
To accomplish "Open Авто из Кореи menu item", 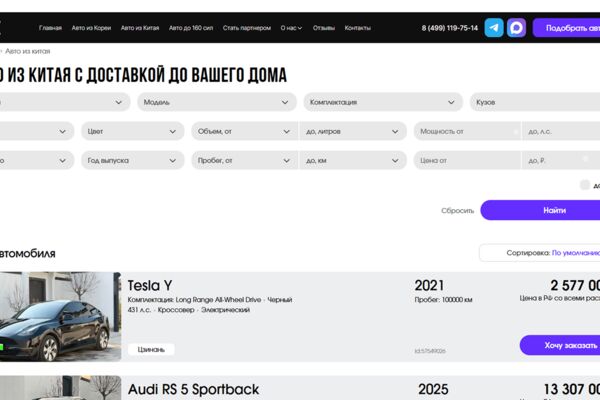I will [91, 28].
